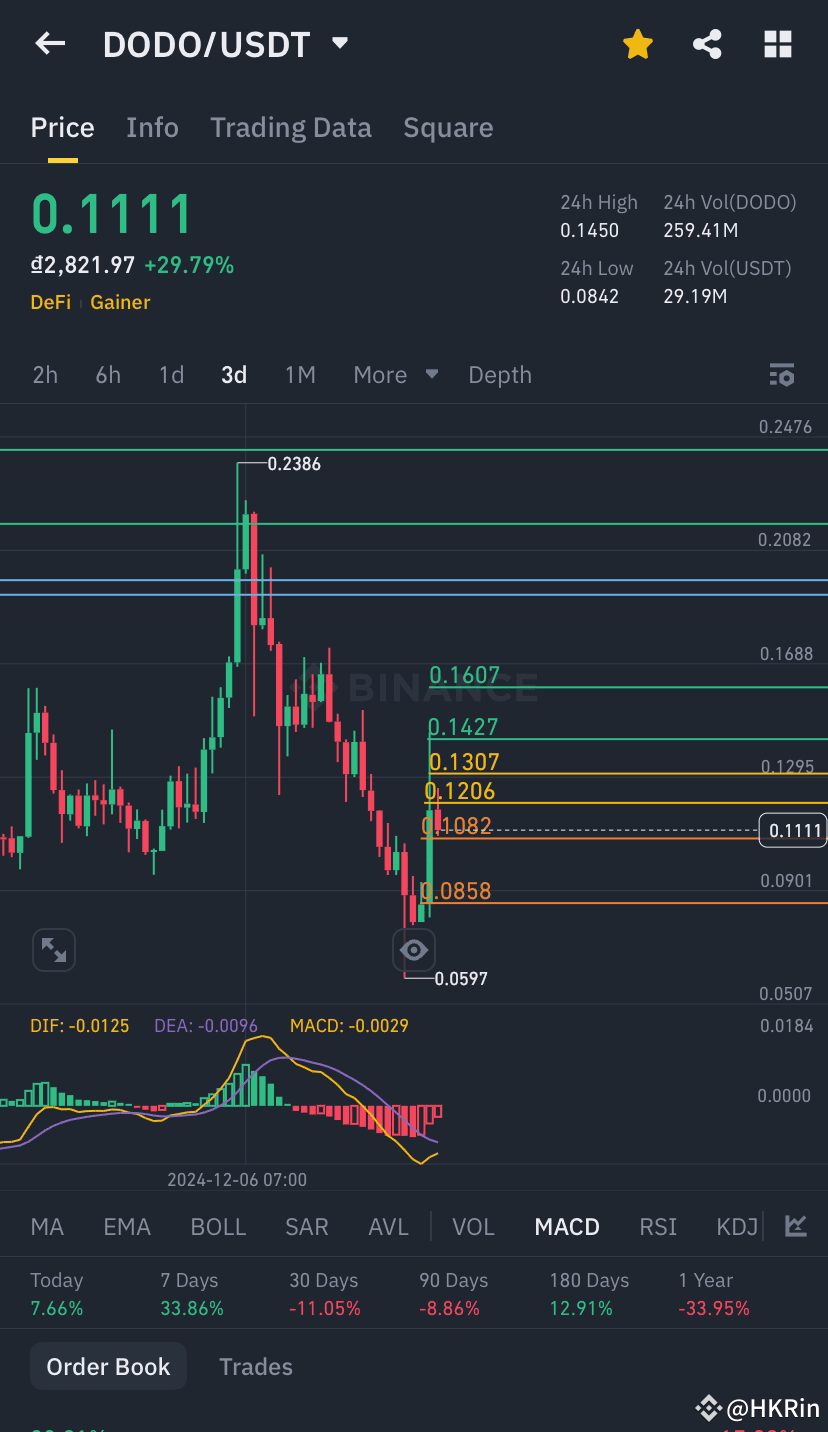Enable the RSI sub-indicator
Screen dimensions: 828x1432
(x=658, y=1227)
